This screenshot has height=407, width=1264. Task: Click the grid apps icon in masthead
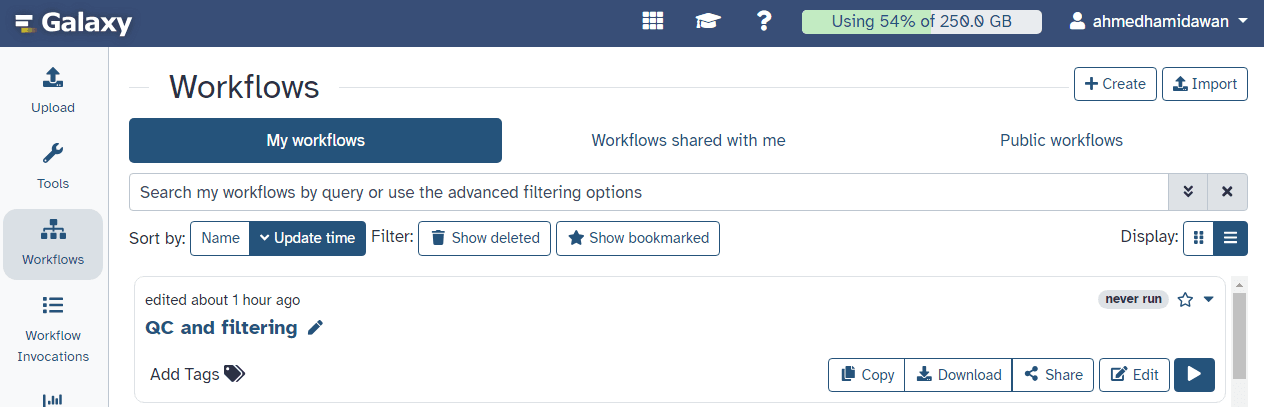(653, 22)
